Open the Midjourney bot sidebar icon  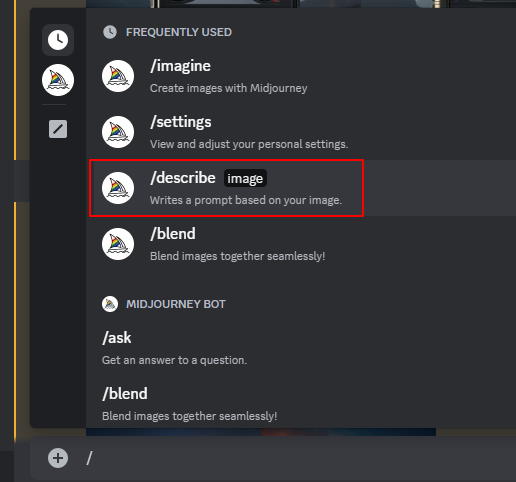coord(58,80)
